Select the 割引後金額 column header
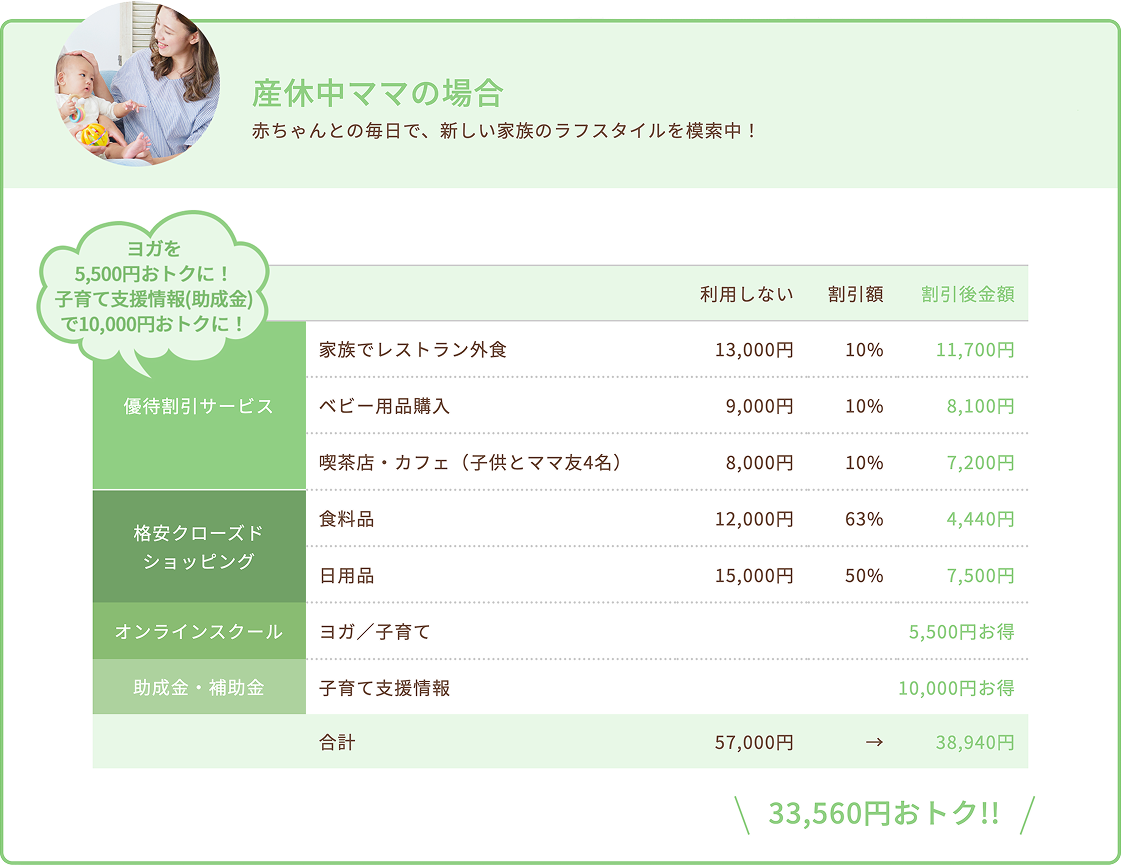Image resolution: width=1121 pixels, height=865 pixels. 969,292
